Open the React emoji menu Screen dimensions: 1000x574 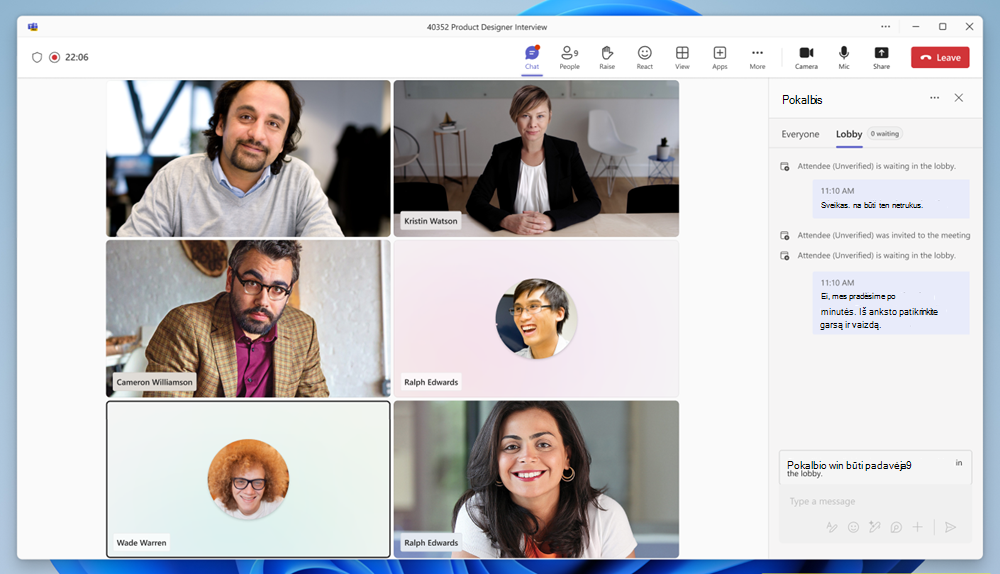coord(645,57)
